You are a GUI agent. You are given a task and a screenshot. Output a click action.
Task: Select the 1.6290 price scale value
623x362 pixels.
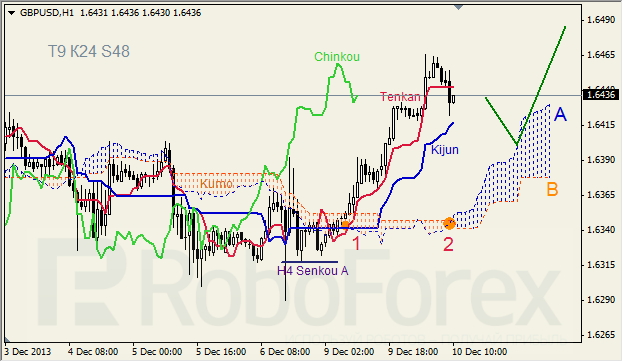coord(601,300)
